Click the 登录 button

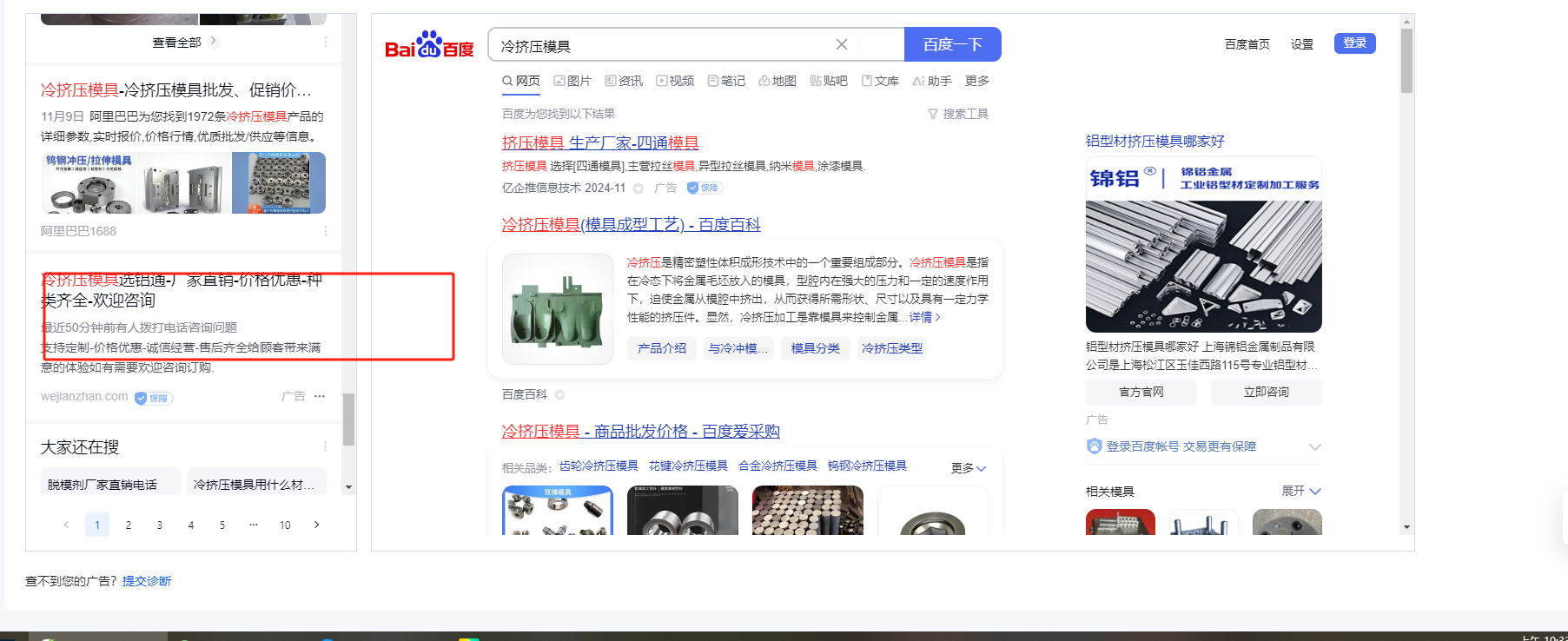coord(1354,43)
